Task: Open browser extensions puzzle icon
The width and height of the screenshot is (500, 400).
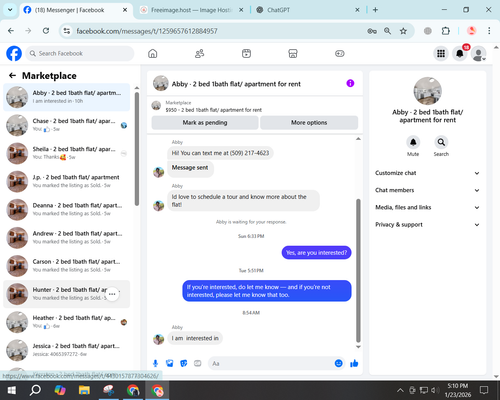Action: click(446, 31)
